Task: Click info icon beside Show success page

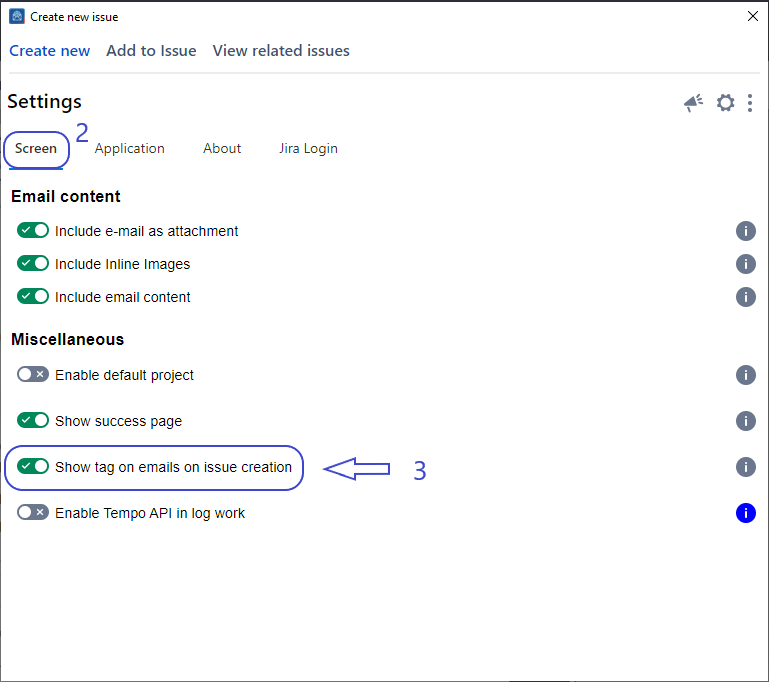Action: coord(746,421)
